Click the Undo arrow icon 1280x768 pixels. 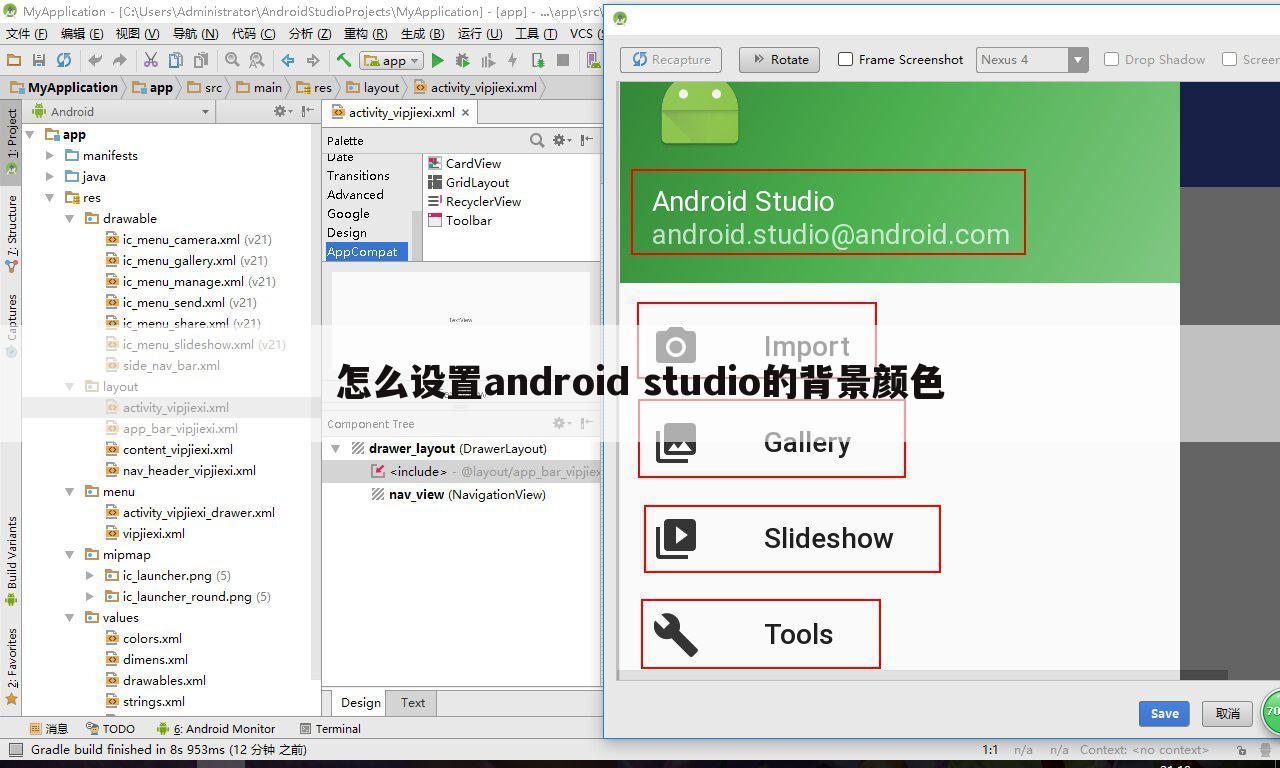(95, 60)
